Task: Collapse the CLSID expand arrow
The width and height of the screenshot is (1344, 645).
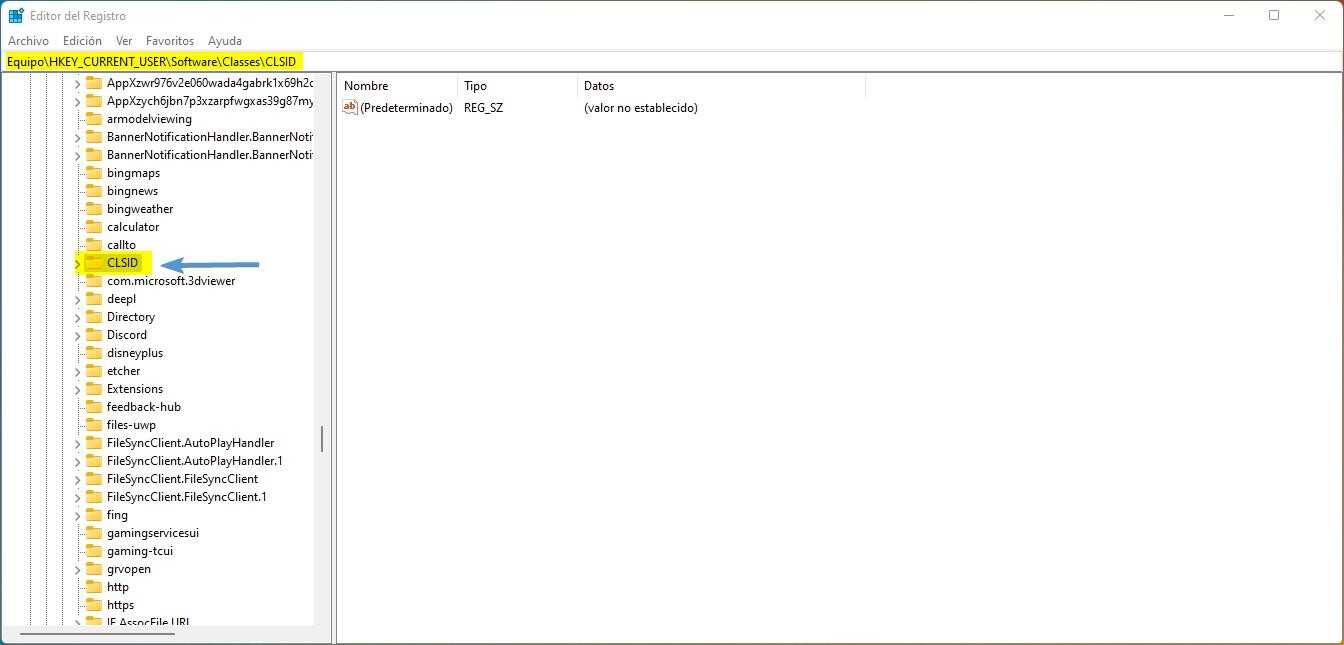Action: (78, 263)
